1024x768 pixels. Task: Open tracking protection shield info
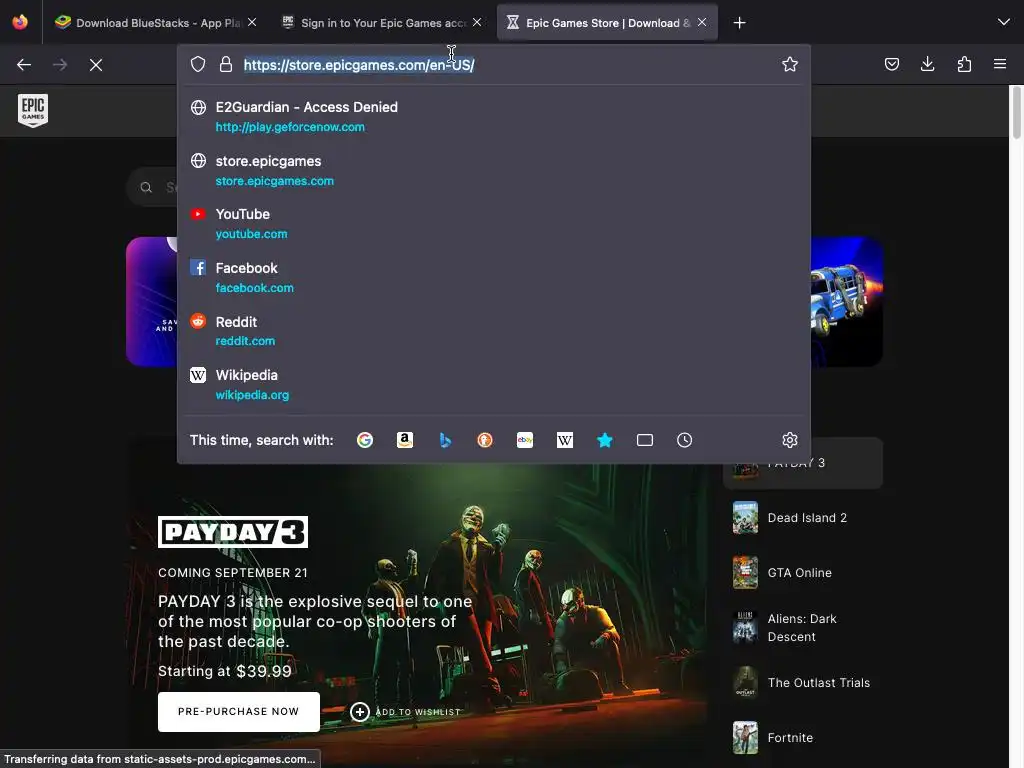click(x=198, y=64)
